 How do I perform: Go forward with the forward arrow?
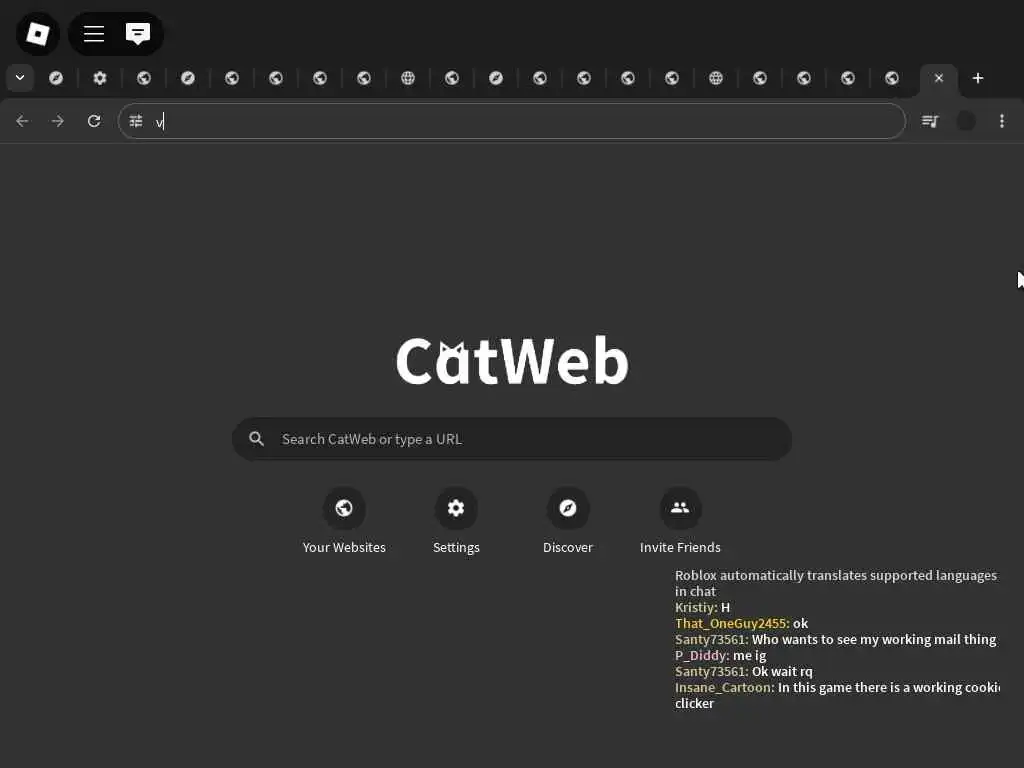click(x=58, y=121)
